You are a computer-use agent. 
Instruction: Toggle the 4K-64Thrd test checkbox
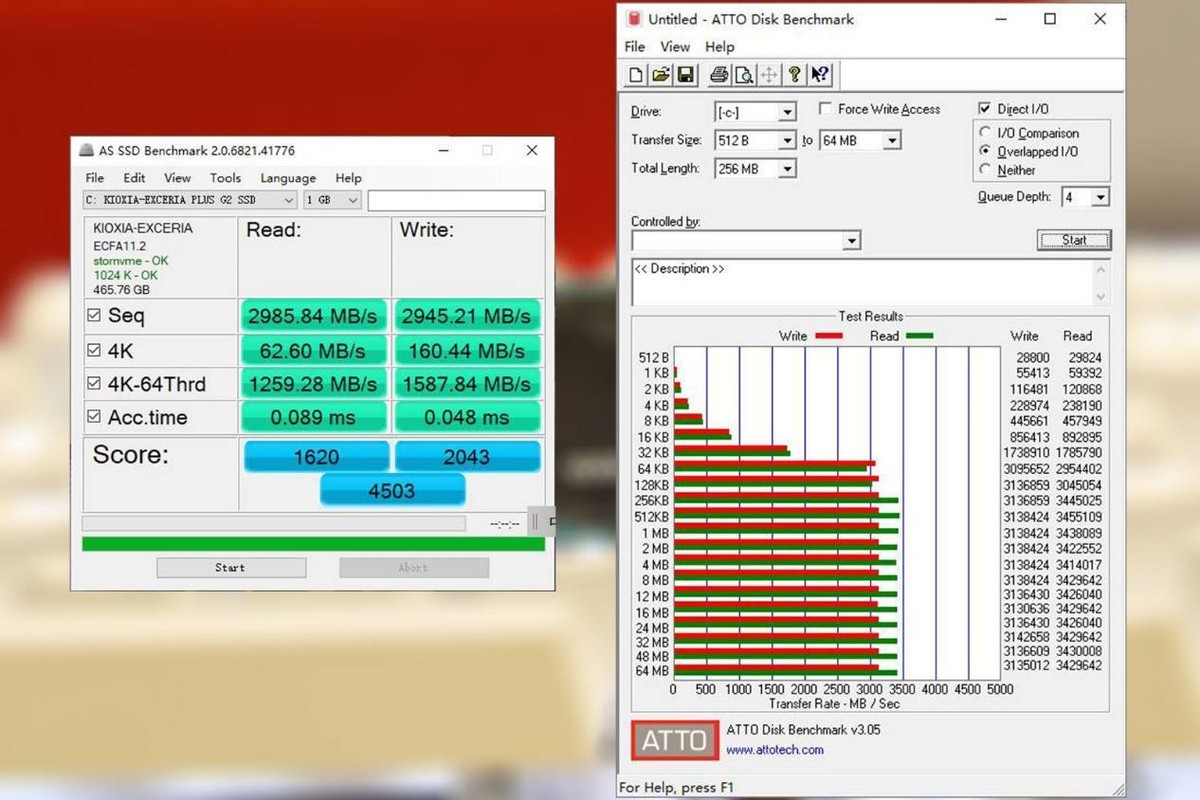click(x=94, y=384)
